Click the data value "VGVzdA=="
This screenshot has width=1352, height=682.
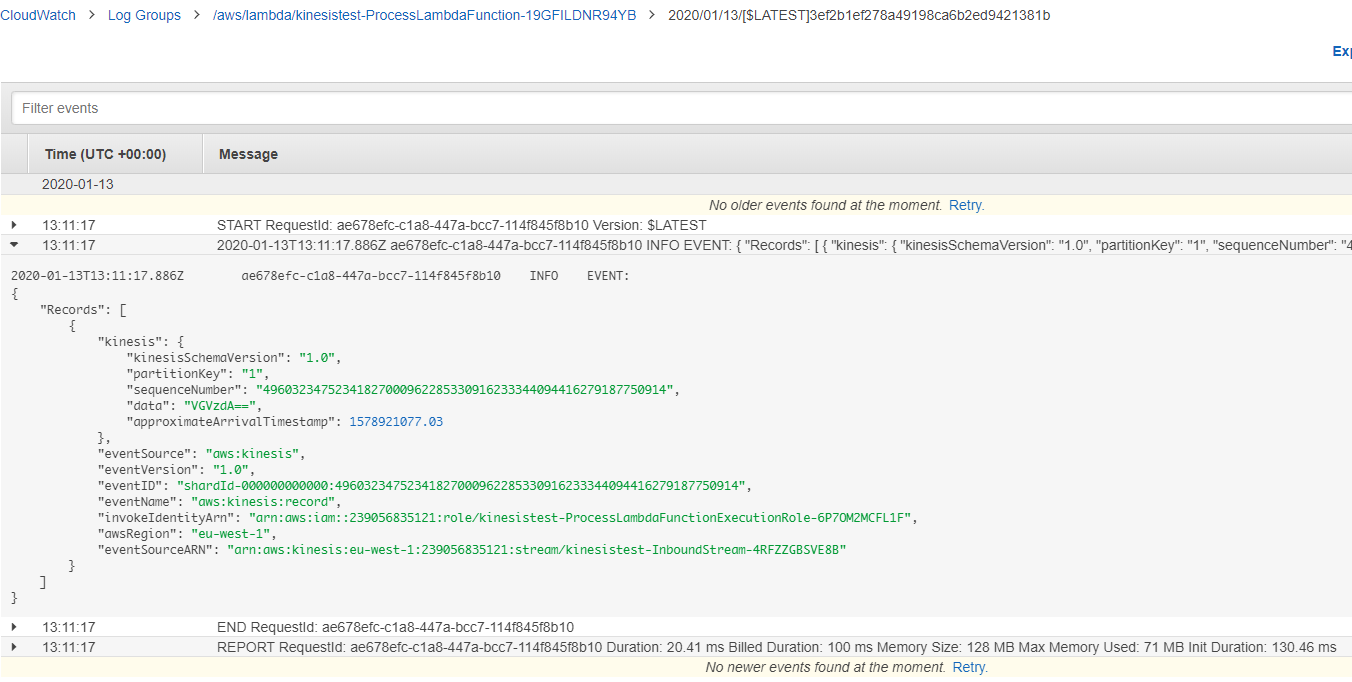click(x=221, y=406)
